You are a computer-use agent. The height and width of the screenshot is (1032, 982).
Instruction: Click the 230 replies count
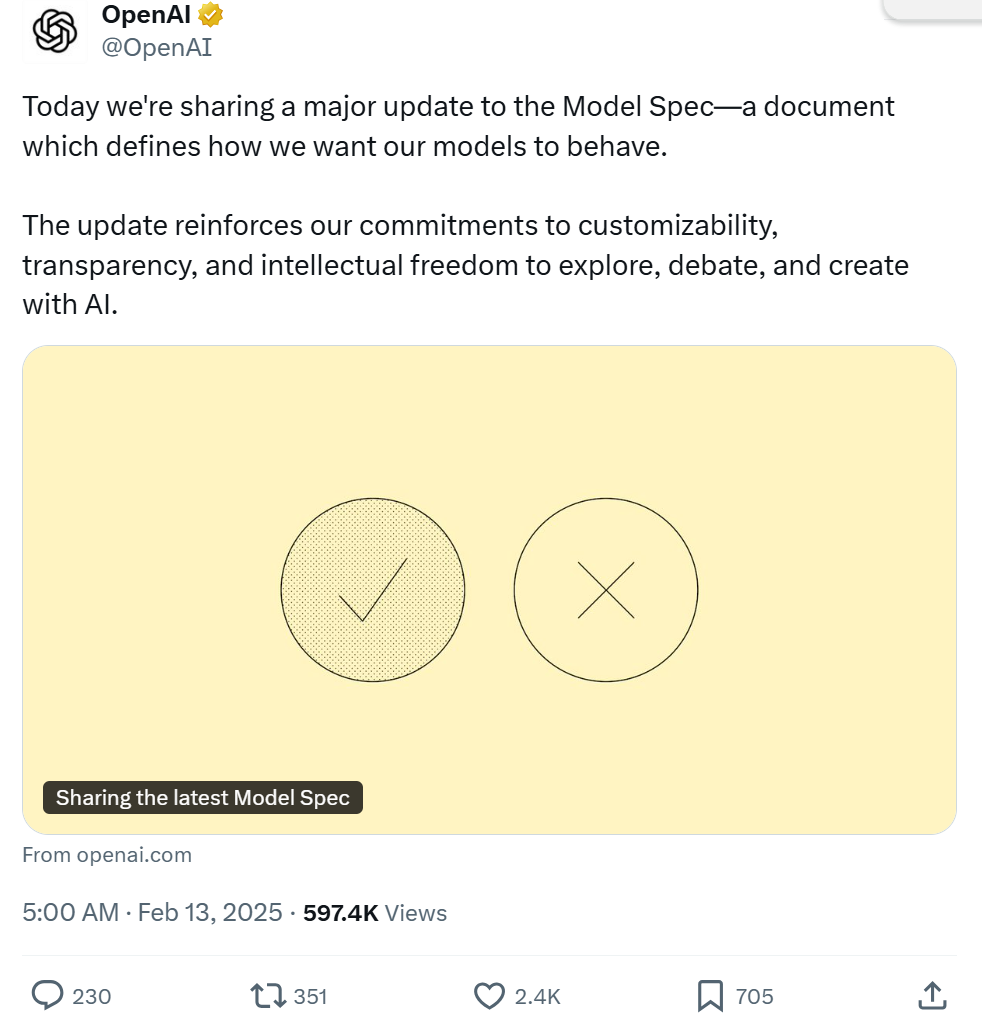coord(92,996)
